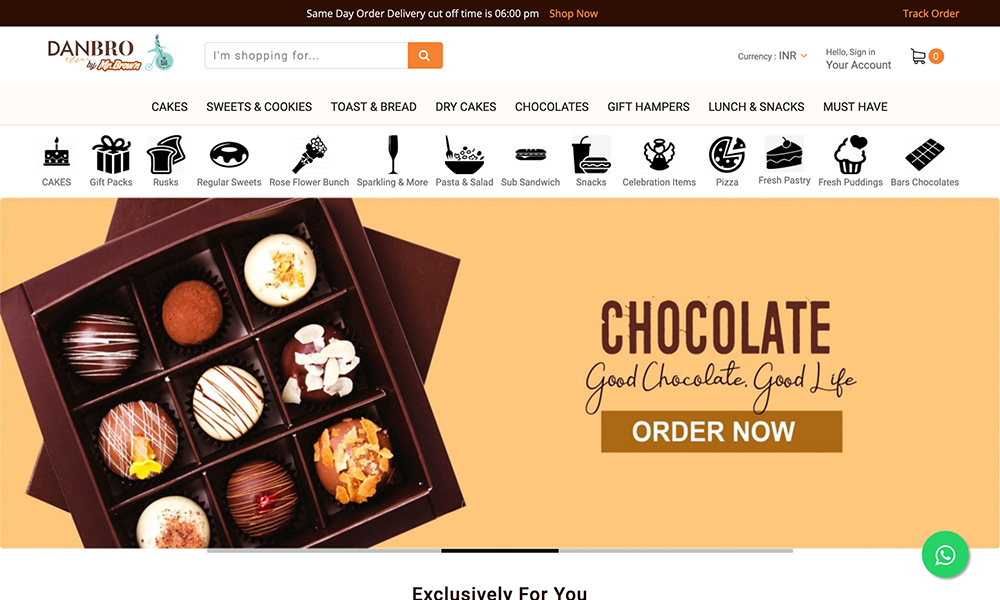The image size is (1000, 600).
Task: Open Sparkling & More glass icon
Action: coord(392,155)
